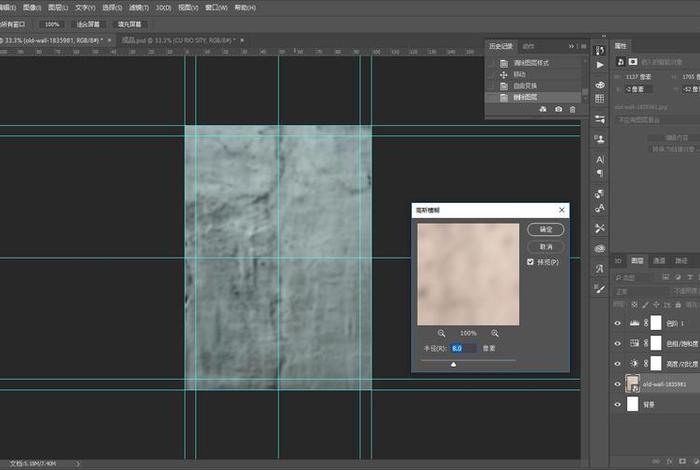The width and height of the screenshot is (700, 470).
Task: Open the status bar info arrow
Action: click(x=78, y=464)
